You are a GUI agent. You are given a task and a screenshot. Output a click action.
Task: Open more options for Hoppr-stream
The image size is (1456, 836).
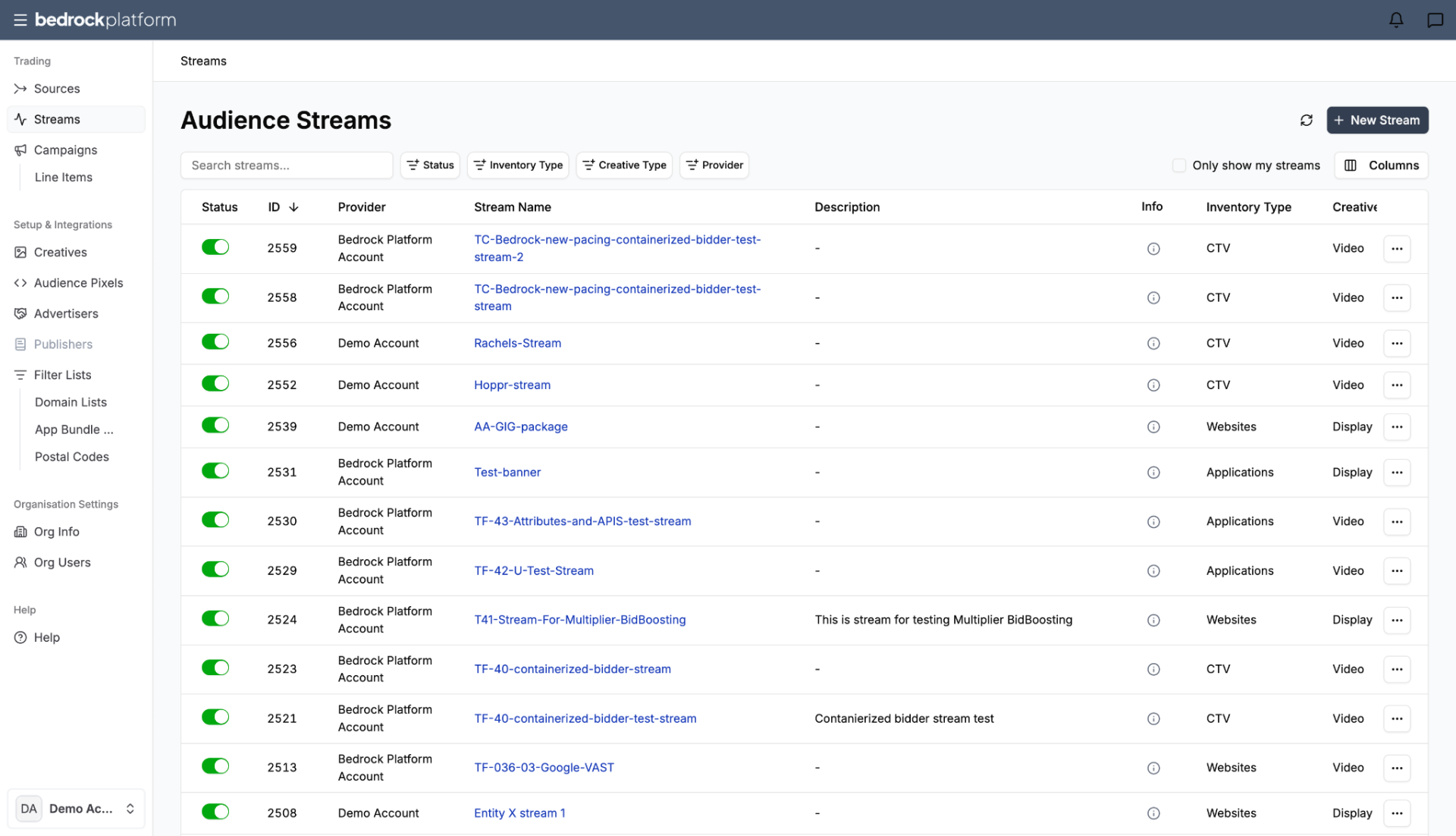(1397, 385)
